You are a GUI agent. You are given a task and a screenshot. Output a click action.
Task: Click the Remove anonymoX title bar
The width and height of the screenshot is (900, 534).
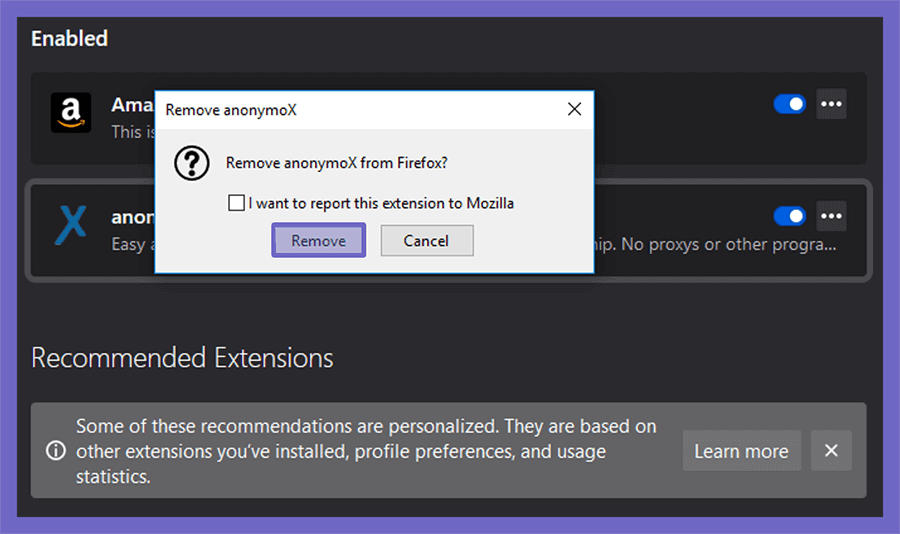pos(362,110)
